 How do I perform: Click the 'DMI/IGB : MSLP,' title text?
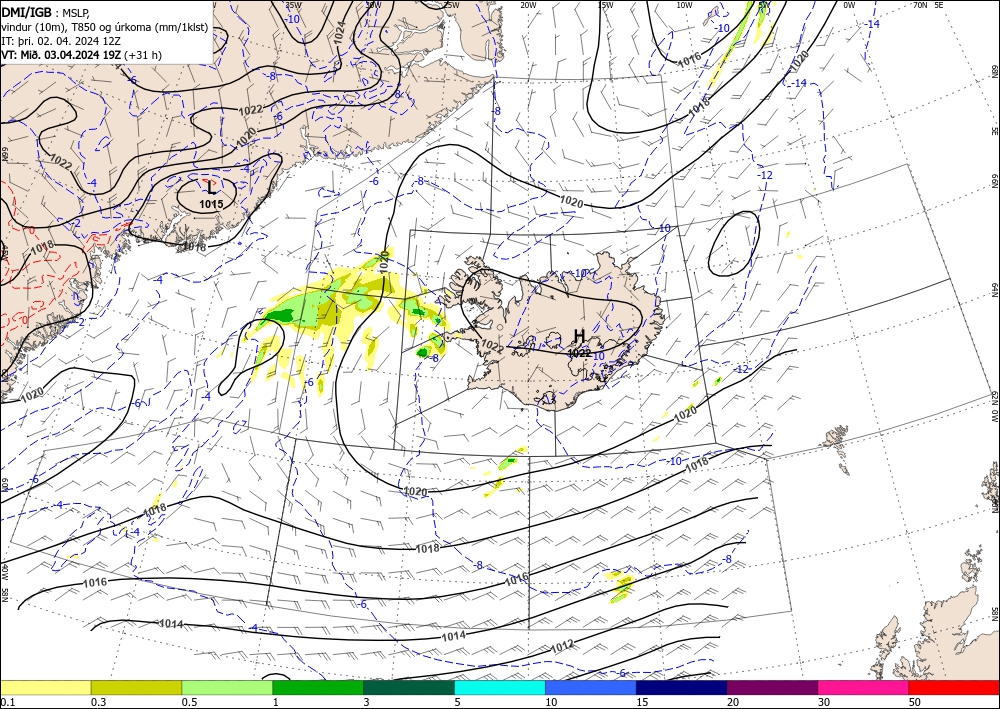click(x=46, y=11)
